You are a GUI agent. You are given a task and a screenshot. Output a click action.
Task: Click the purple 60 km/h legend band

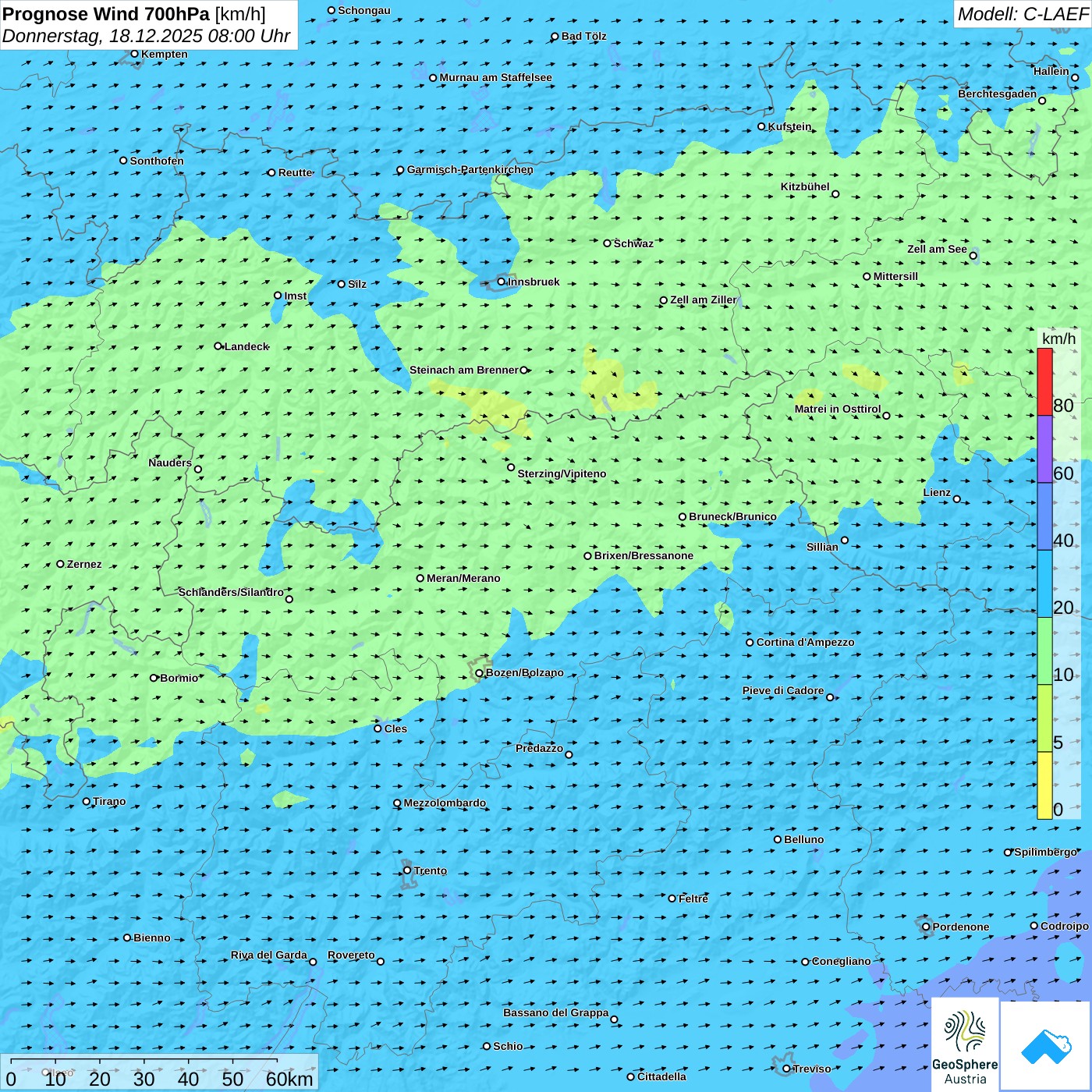(1044, 449)
